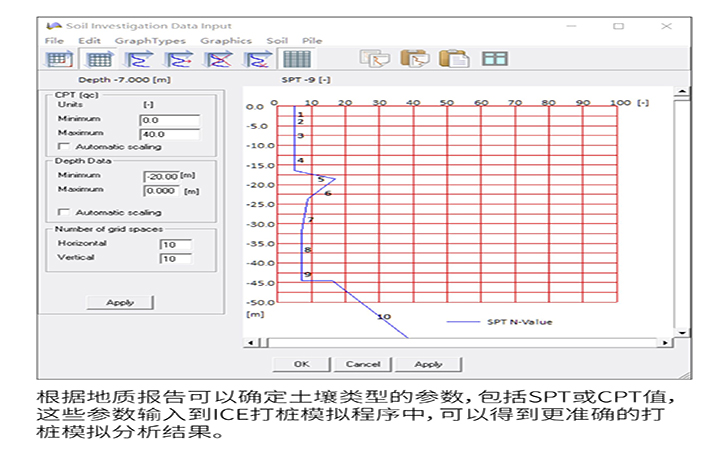
Task: Click the Depth Minimum field showing -20.00
Action: pos(161,176)
